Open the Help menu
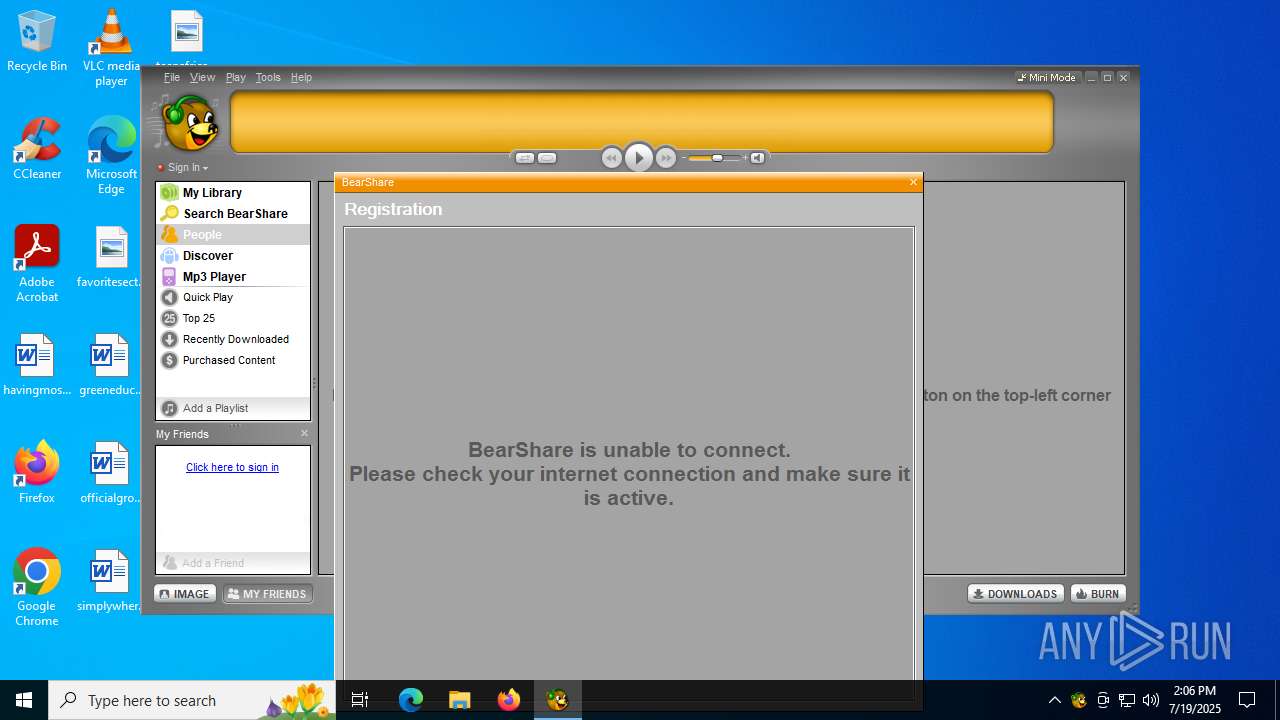 301,77
